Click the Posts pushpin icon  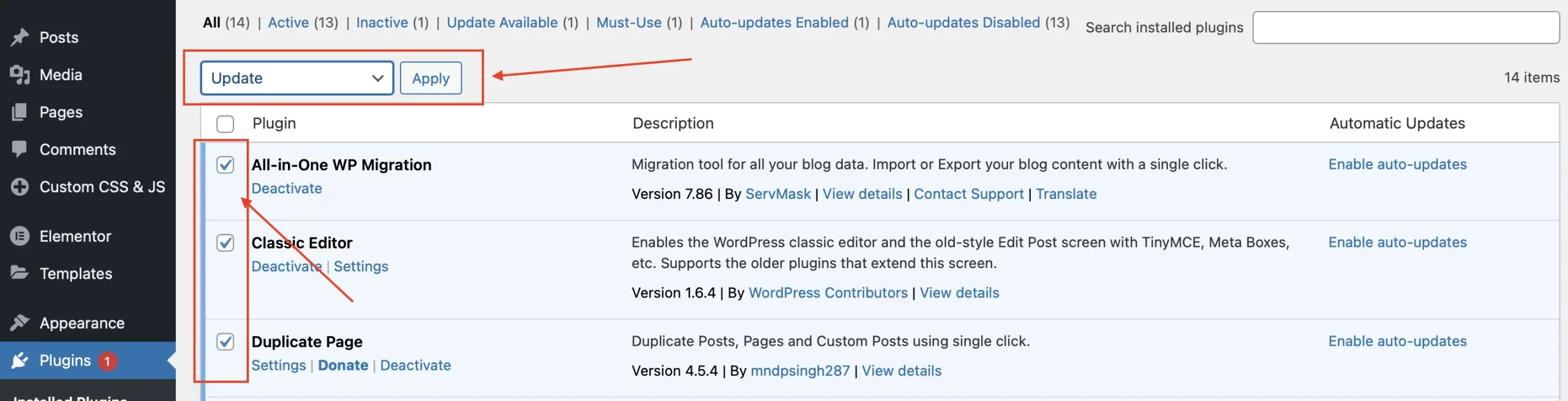tap(20, 37)
